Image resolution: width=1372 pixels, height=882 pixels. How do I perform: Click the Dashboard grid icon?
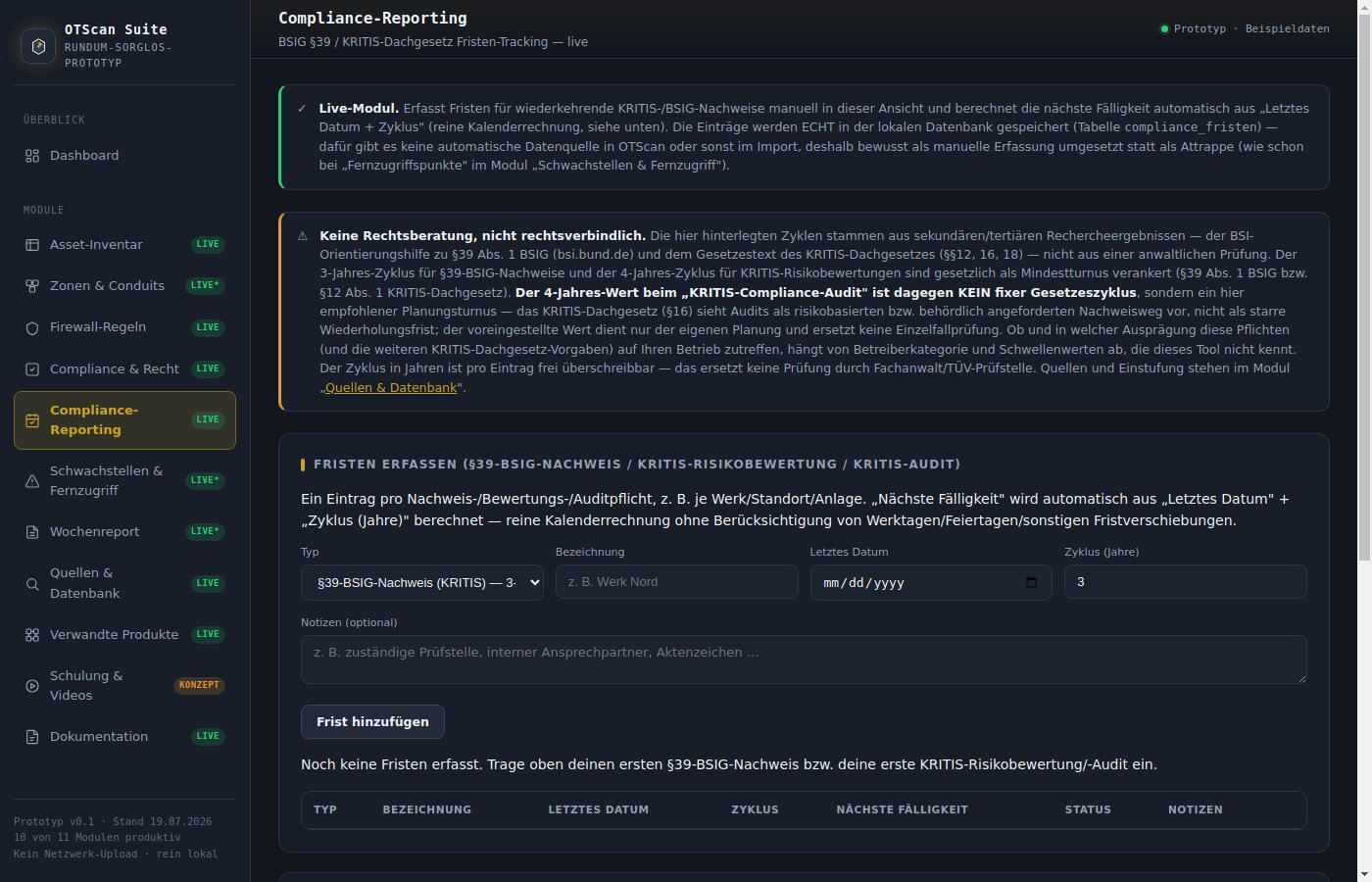(32, 156)
